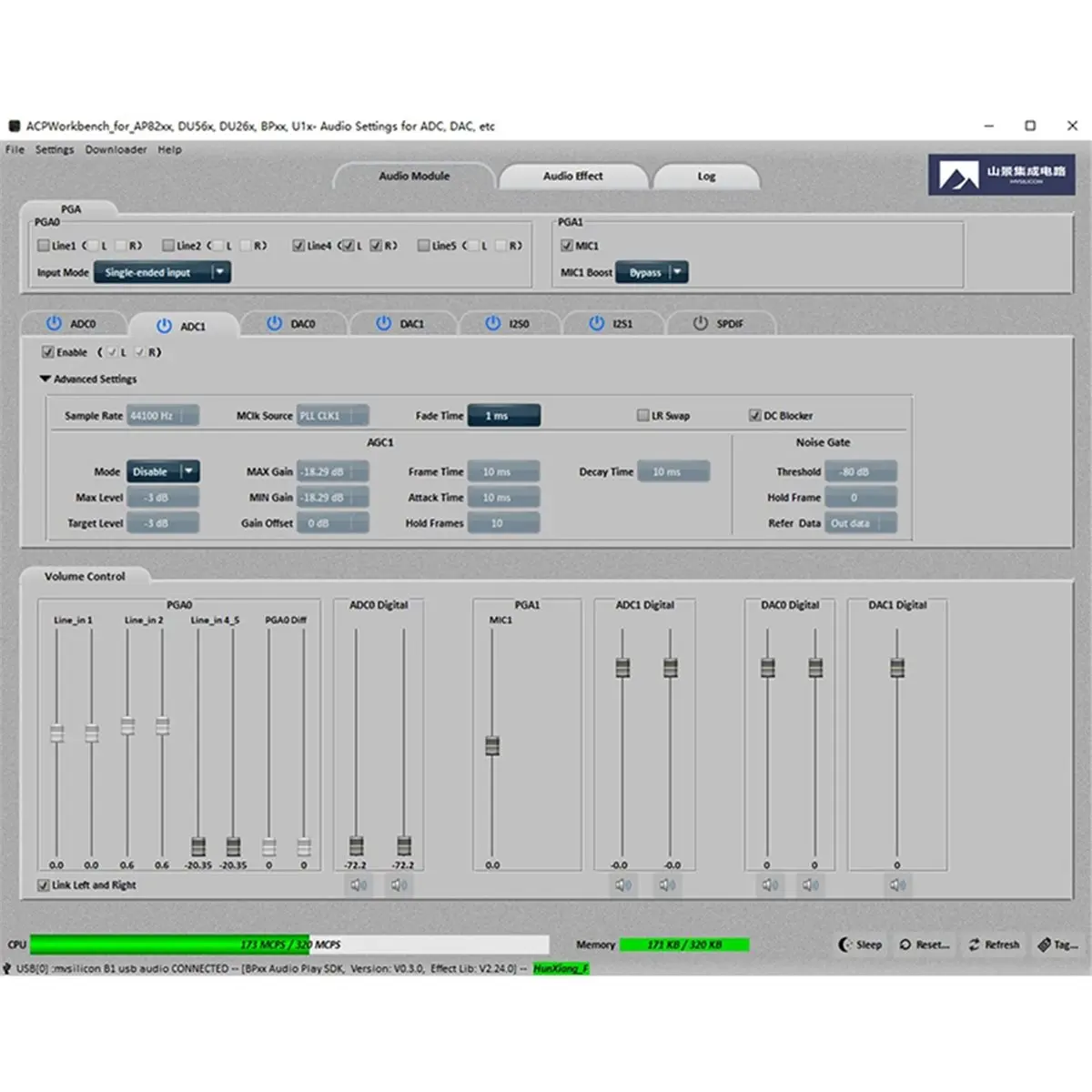Mute the DAC0 Digital right channel speaker
The height and width of the screenshot is (1092, 1092).
pyautogui.click(x=811, y=885)
